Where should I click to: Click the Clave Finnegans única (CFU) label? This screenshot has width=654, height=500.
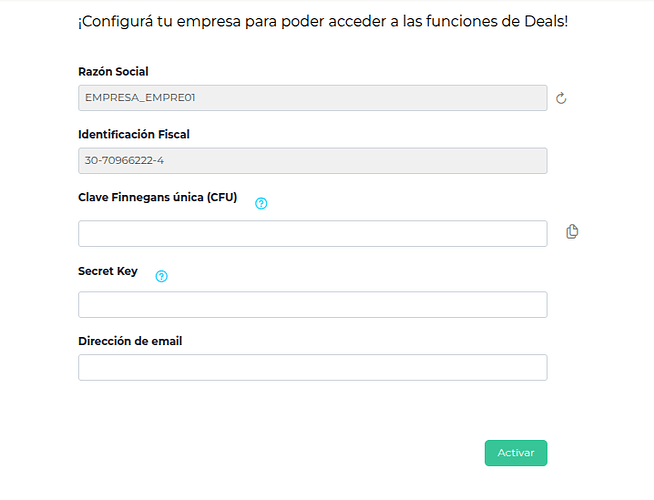coord(157,197)
